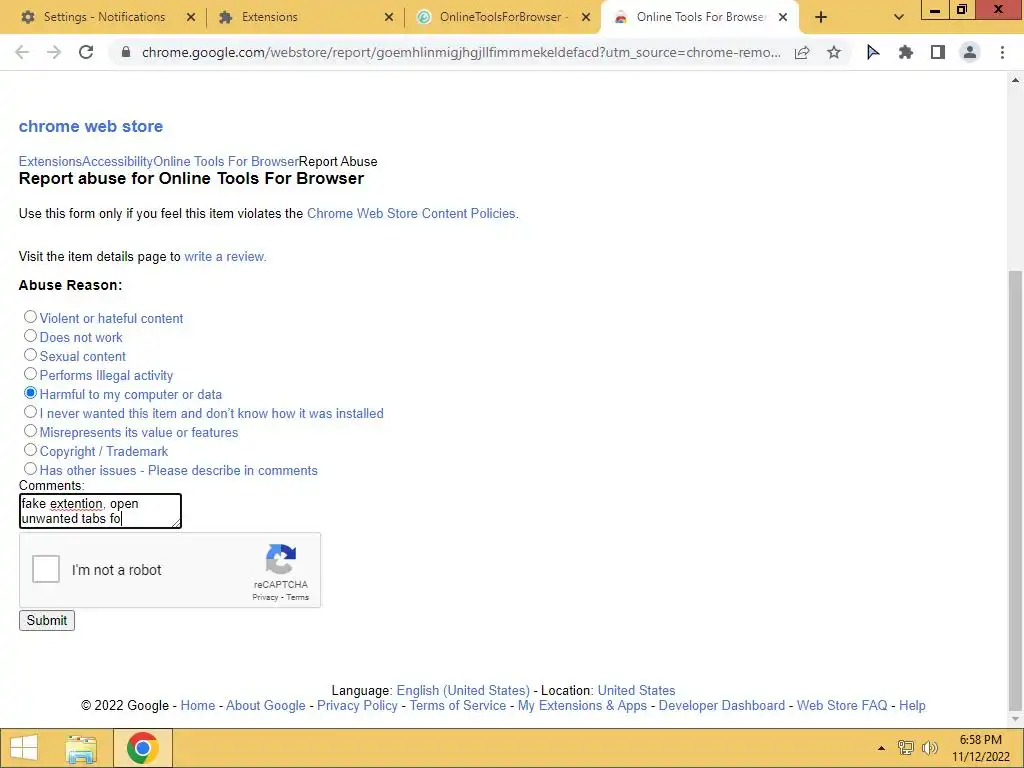Select I never wanted this item reason
Image resolution: width=1024 pixels, height=768 pixels.
(30, 411)
